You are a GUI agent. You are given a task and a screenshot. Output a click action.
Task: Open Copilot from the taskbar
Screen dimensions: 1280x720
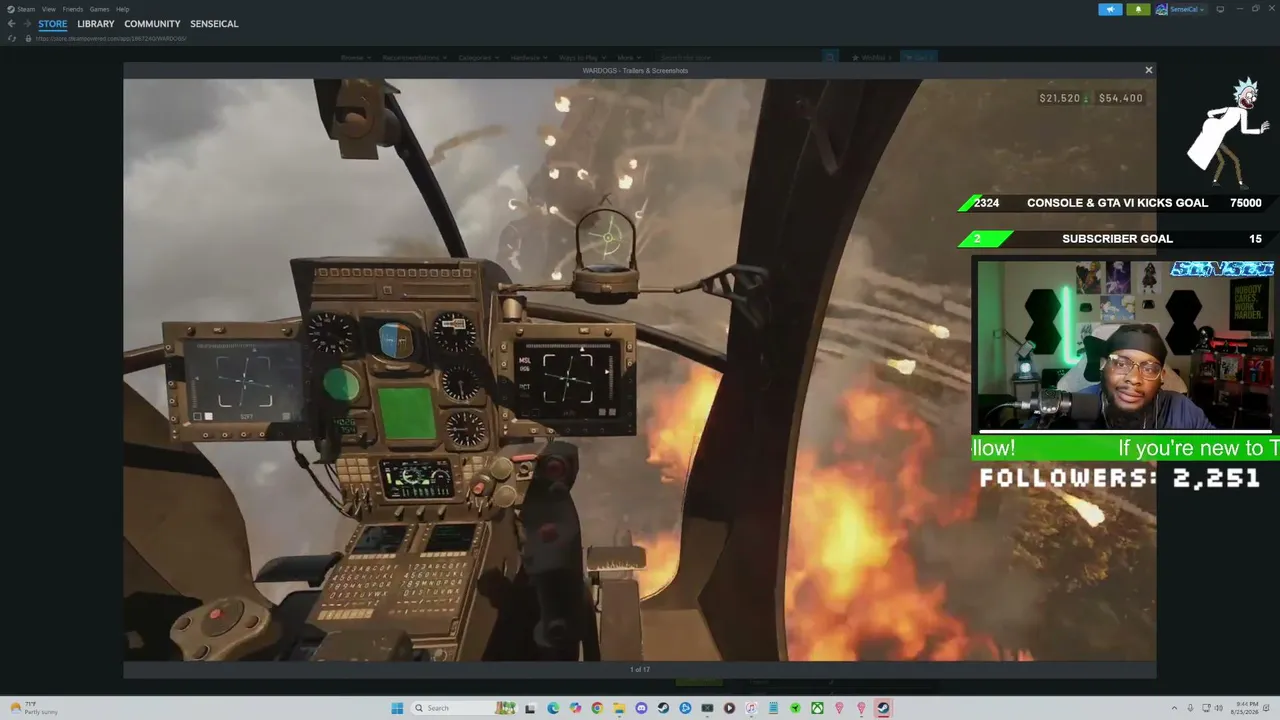575,708
